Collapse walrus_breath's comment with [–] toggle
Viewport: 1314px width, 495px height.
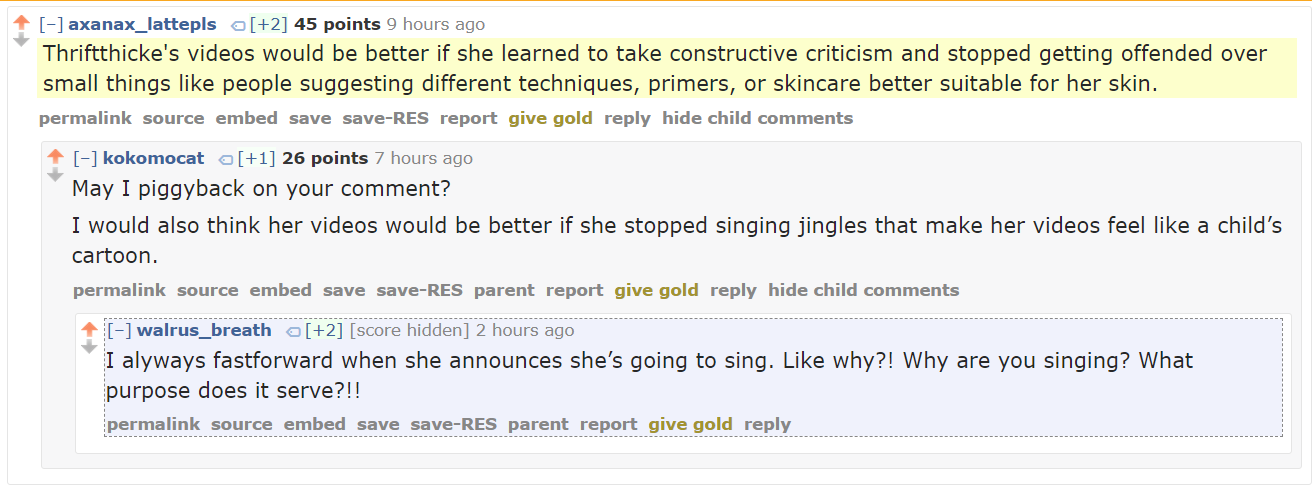(119, 330)
